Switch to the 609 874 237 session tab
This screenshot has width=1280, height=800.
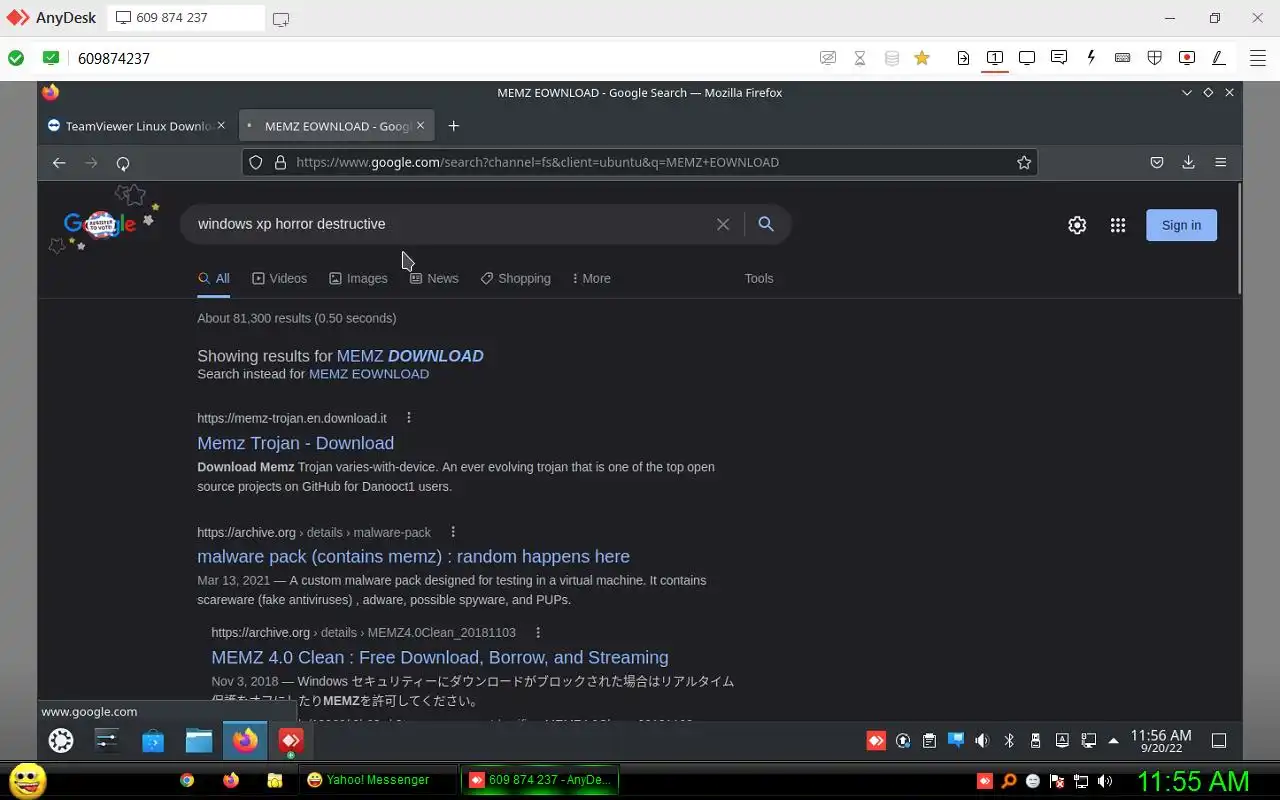click(x=186, y=18)
